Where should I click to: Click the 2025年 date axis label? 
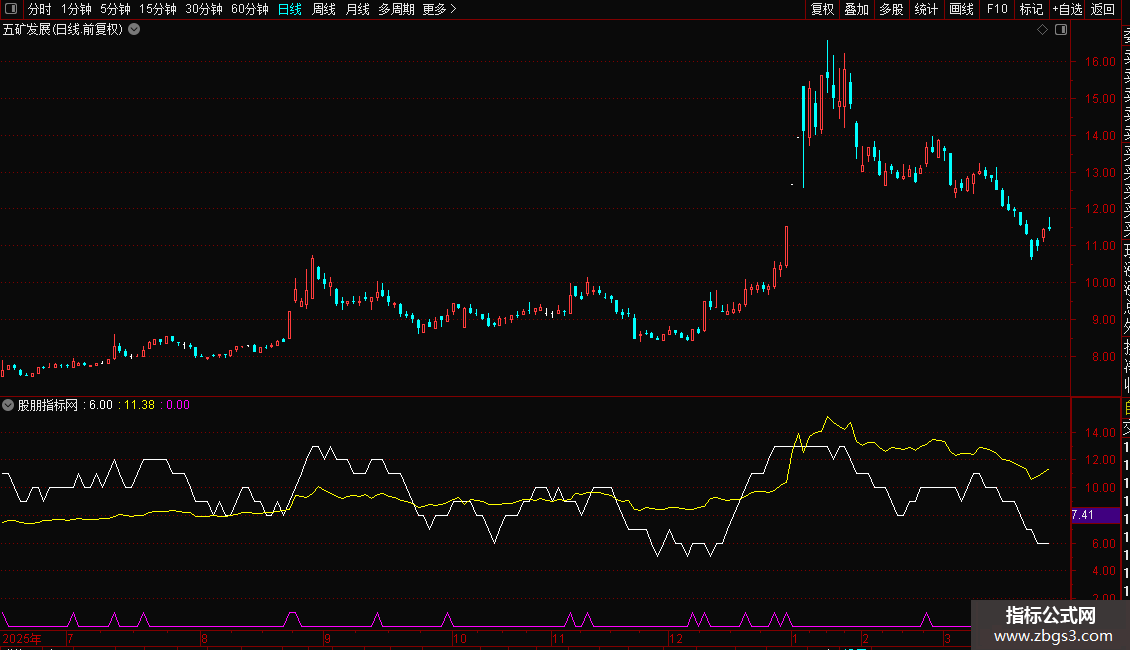(x=22, y=639)
